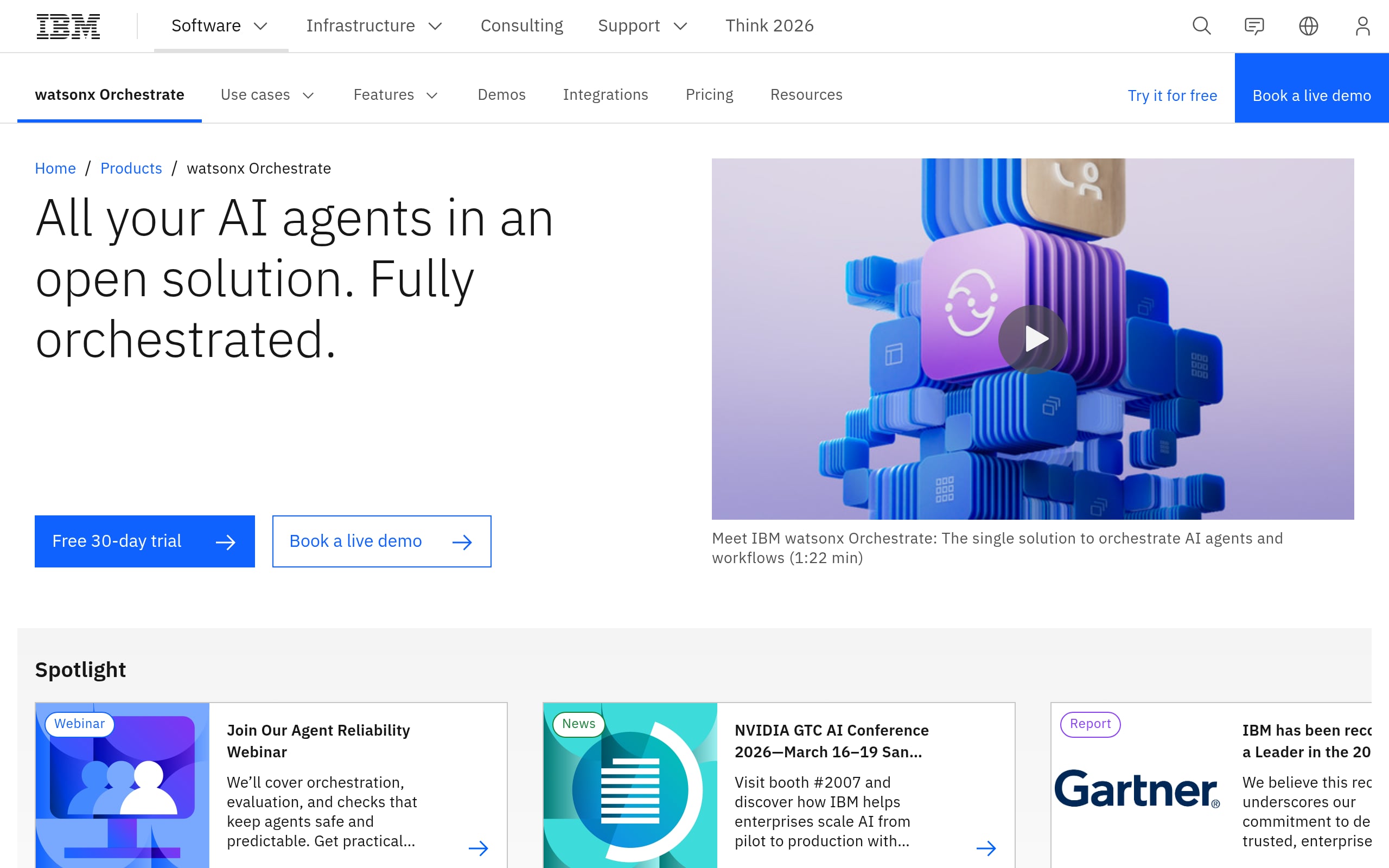Select the globe language icon
The width and height of the screenshot is (1389, 868).
point(1309,26)
